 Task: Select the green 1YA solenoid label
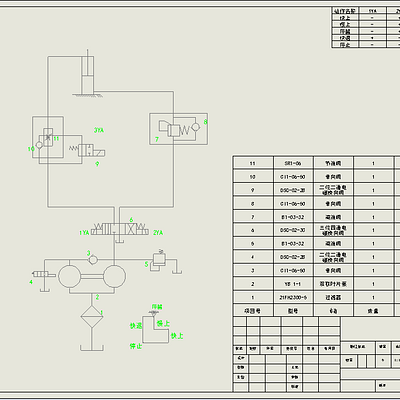click(x=84, y=233)
